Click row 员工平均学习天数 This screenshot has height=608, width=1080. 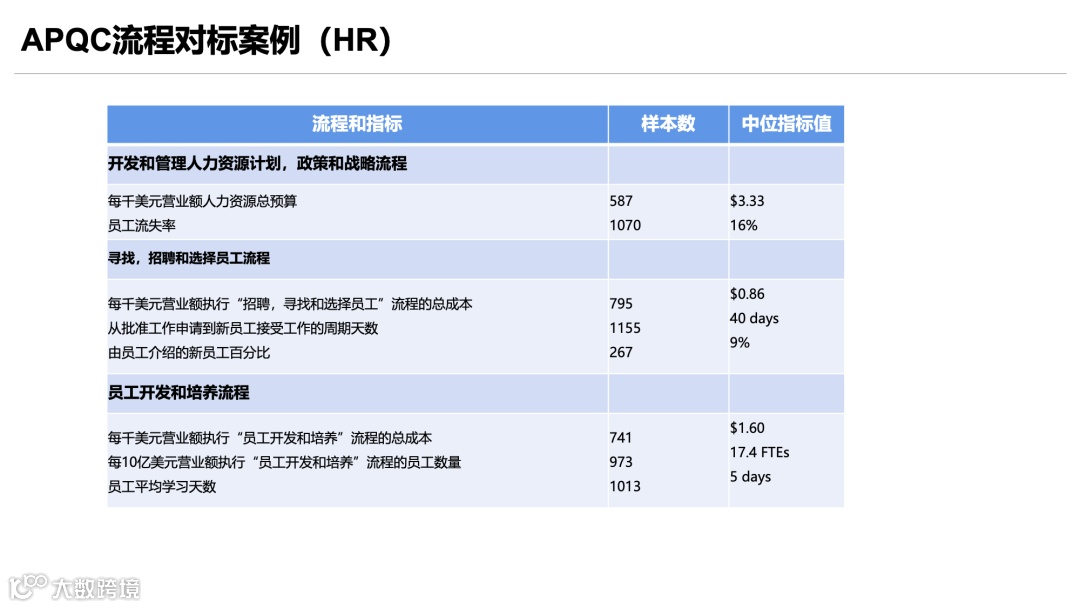[x=162, y=487]
